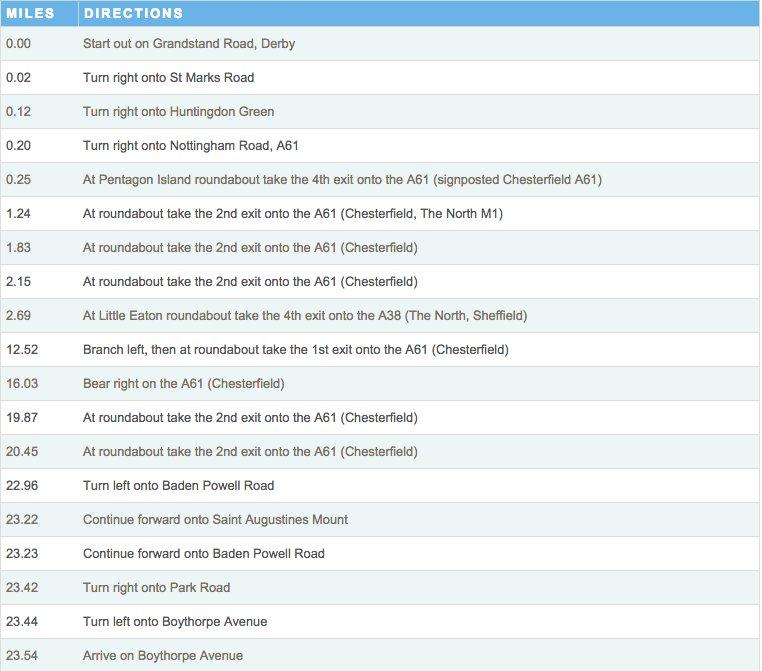Click the direction mentioning The North M1

point(293,214)
